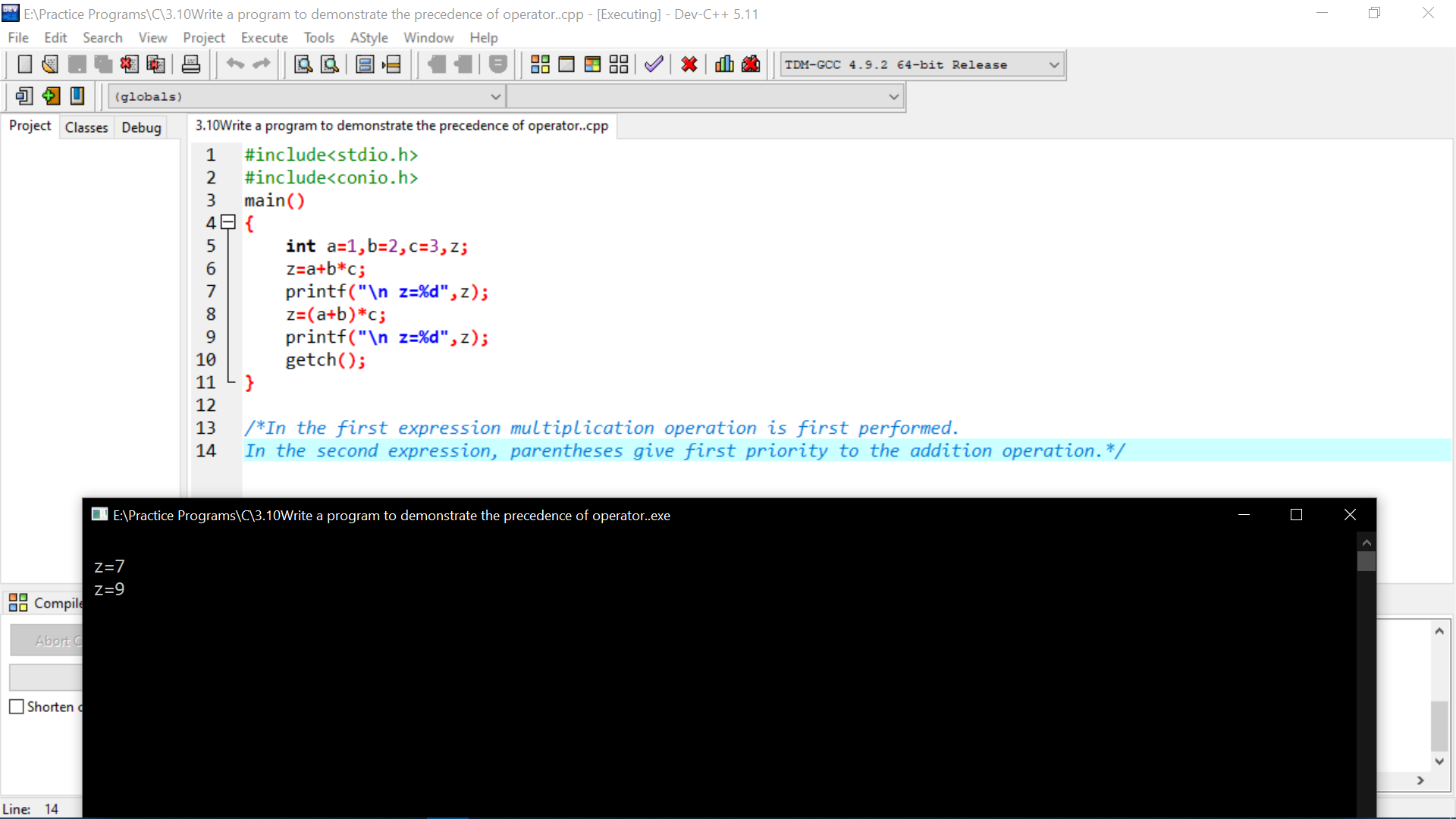Viewport: 1456px width, 819px height.
Task: Open Find dialog via magnifier icon
Action: [x=303, y=64]
